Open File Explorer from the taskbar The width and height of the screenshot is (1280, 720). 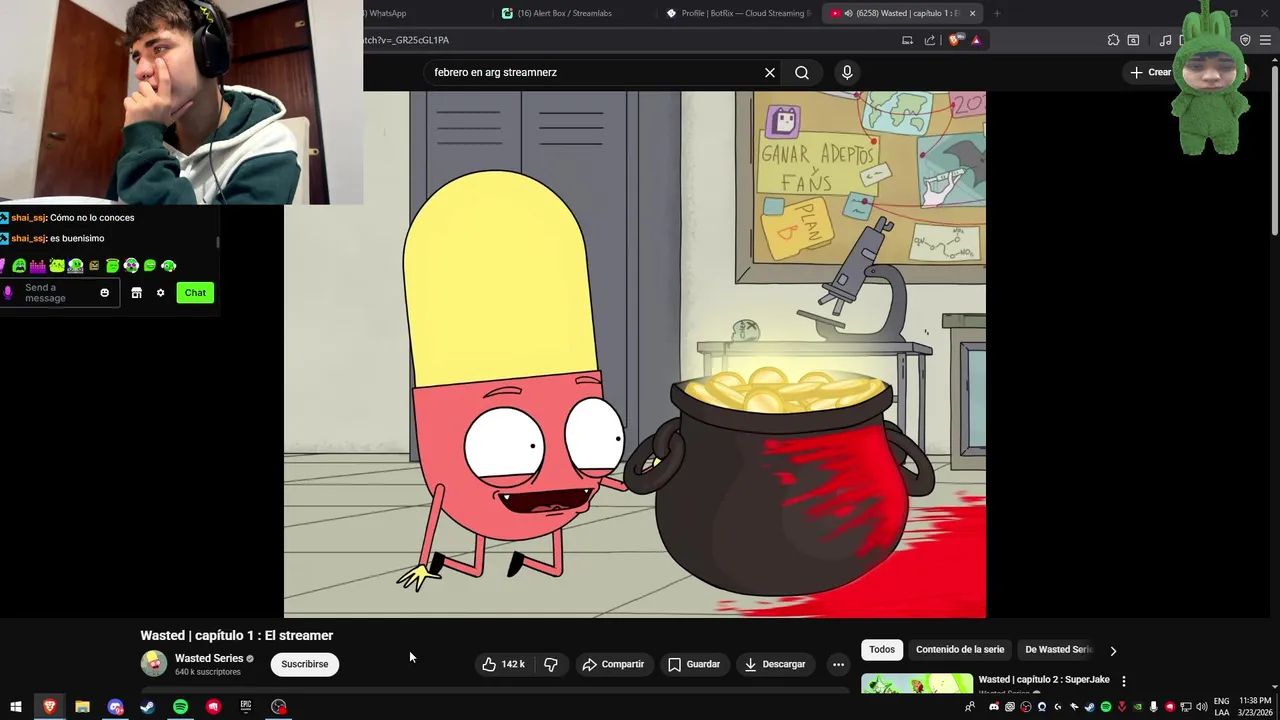tap(82, 707)
